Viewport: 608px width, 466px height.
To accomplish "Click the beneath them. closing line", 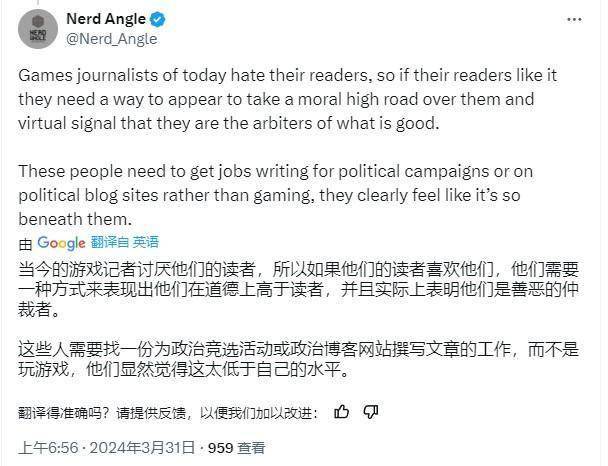I will click(x=75, y=219).
